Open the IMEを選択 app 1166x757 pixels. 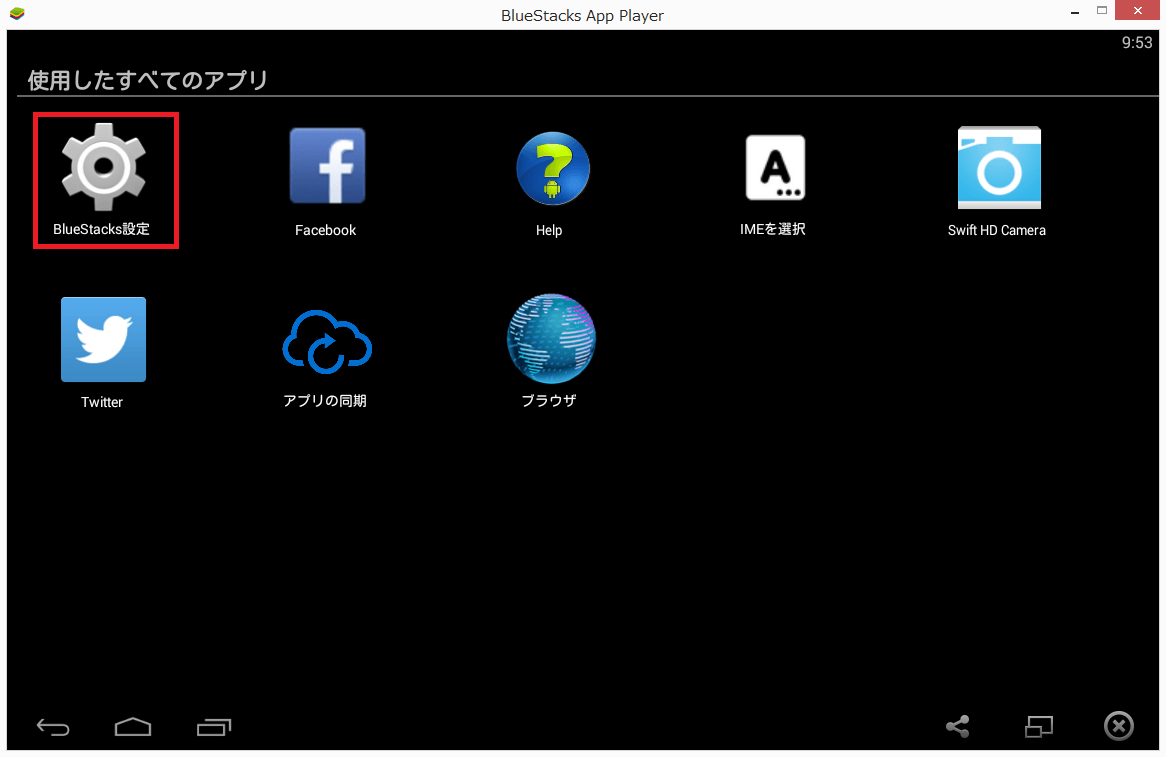click(776, 167)
